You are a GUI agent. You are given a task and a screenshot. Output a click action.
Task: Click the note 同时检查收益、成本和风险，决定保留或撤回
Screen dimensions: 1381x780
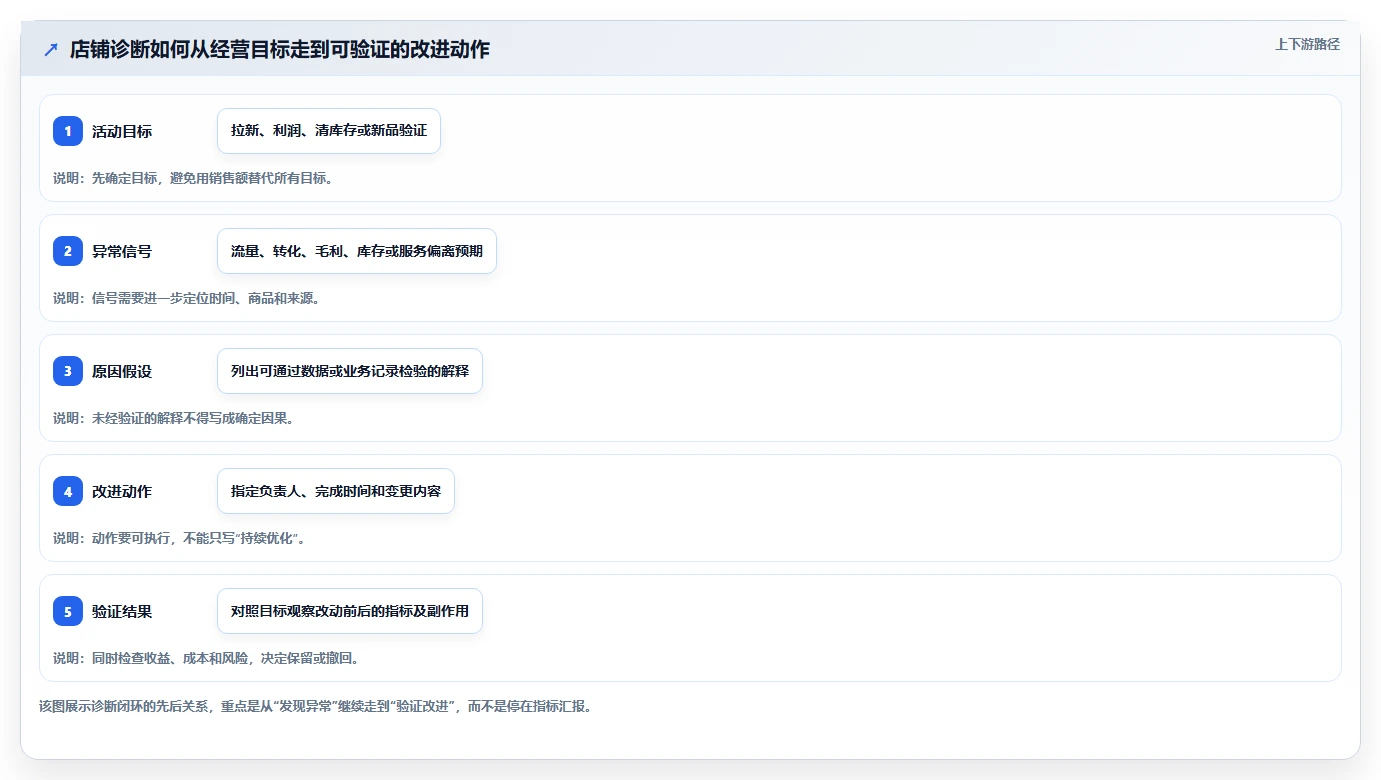pyautogui.click(x=206, y=658)
